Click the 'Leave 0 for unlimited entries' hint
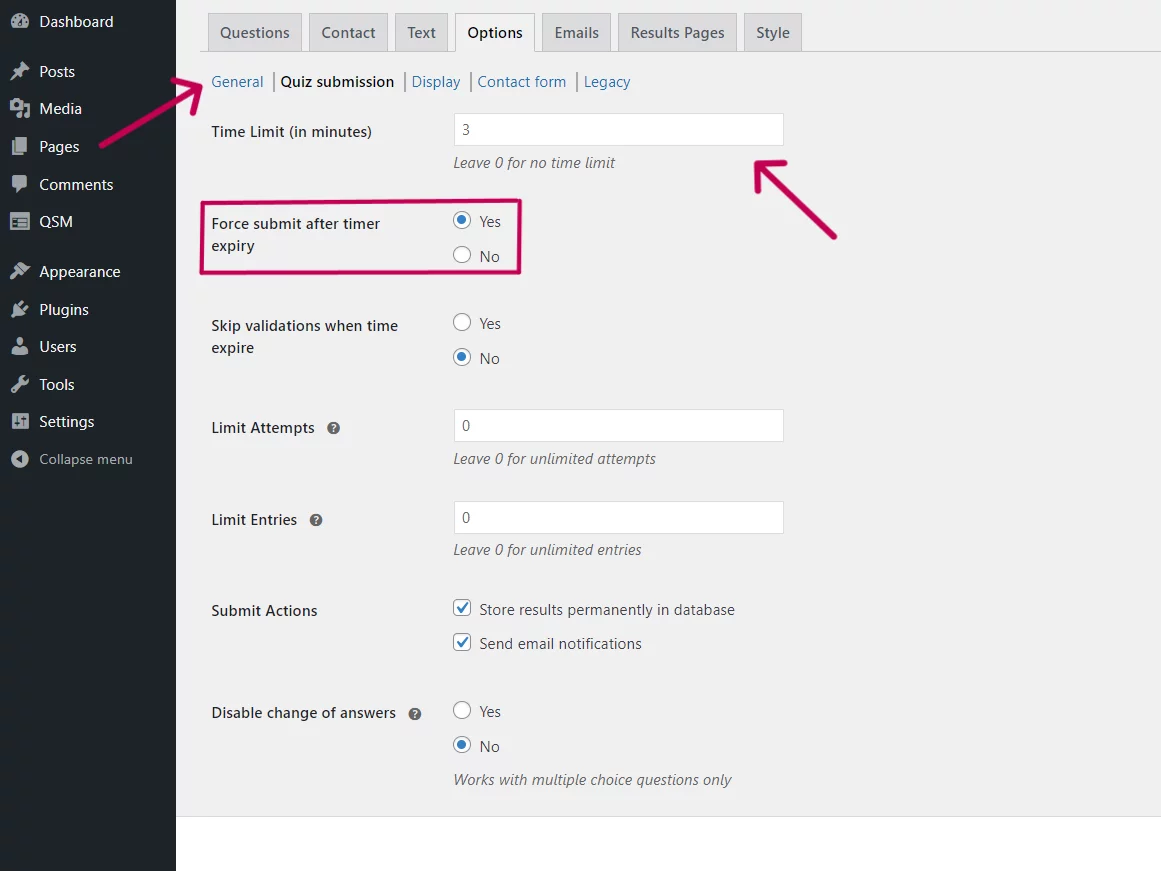 click(547, 550)
